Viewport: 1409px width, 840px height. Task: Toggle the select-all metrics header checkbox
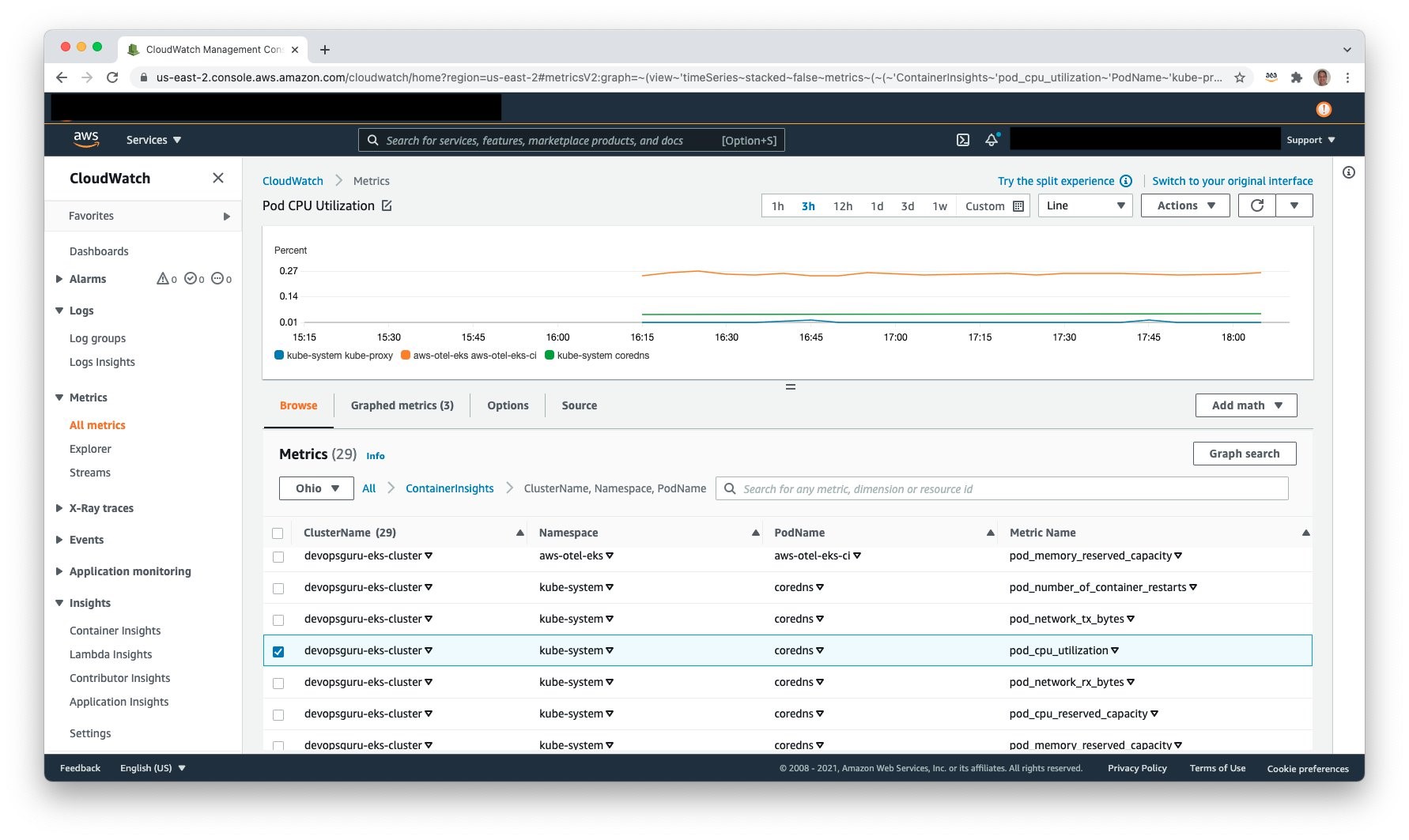[278, 533]
